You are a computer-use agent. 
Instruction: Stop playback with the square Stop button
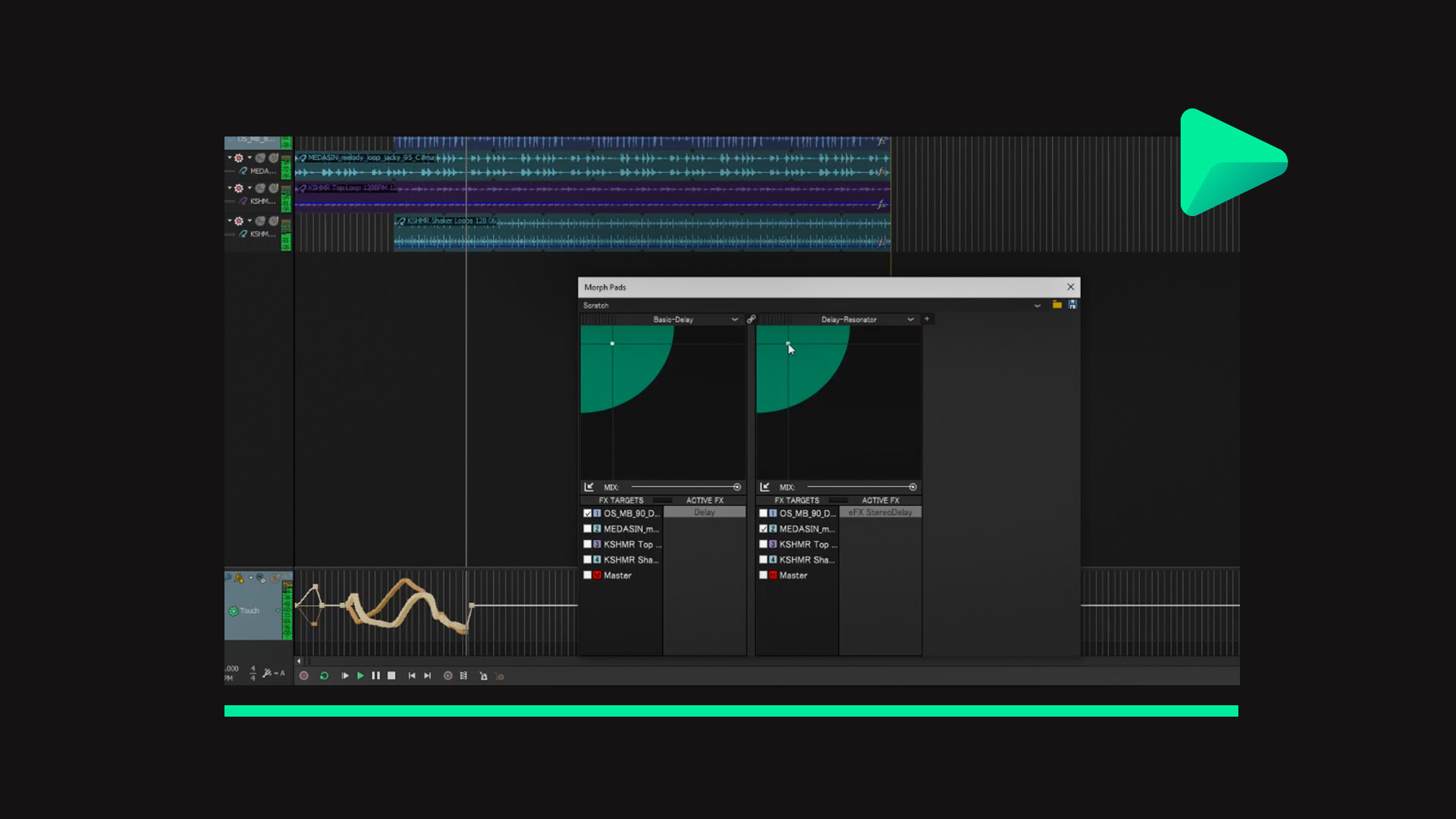tap(391, 676)
